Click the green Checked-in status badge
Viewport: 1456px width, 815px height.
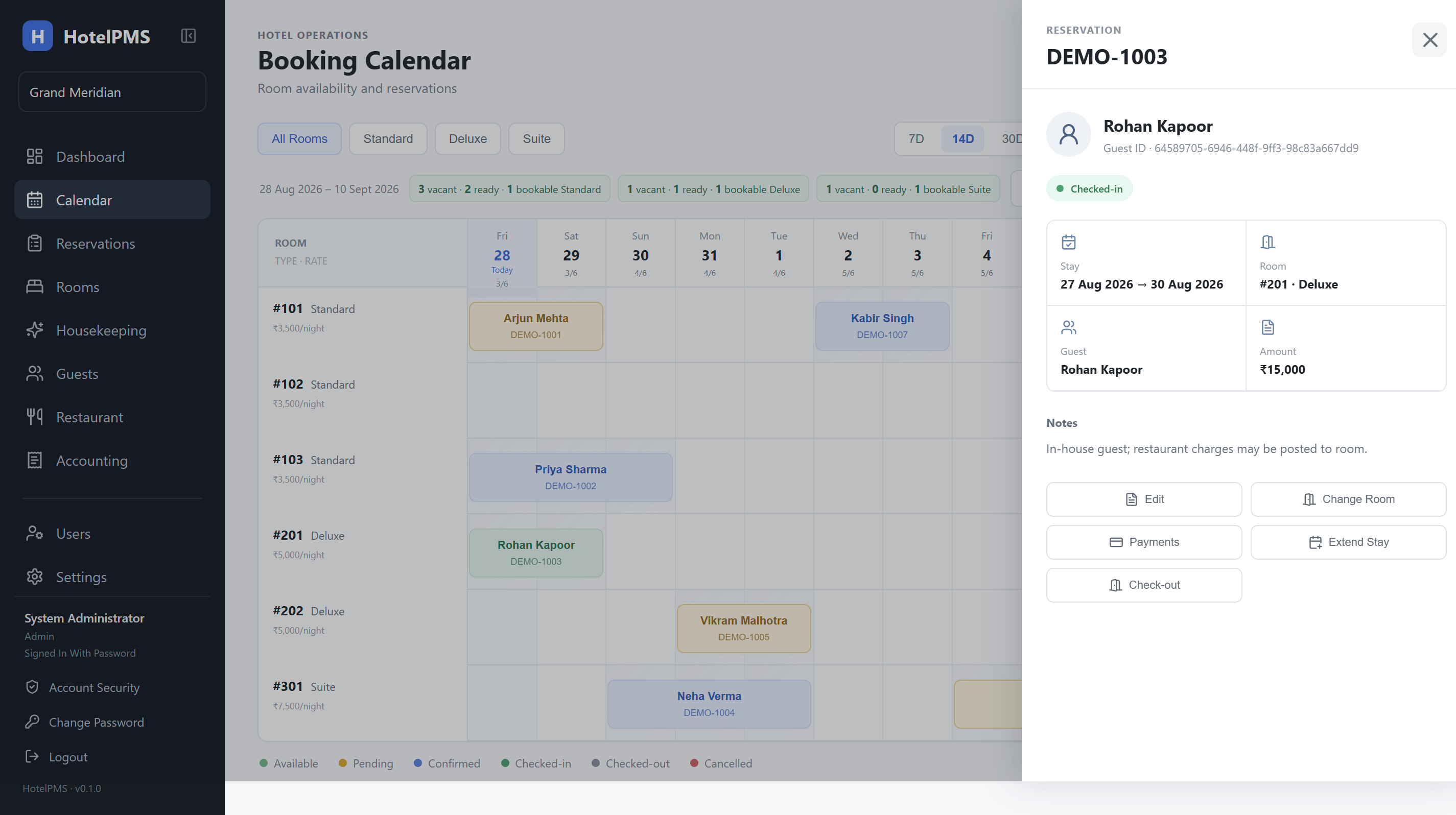1089,188
